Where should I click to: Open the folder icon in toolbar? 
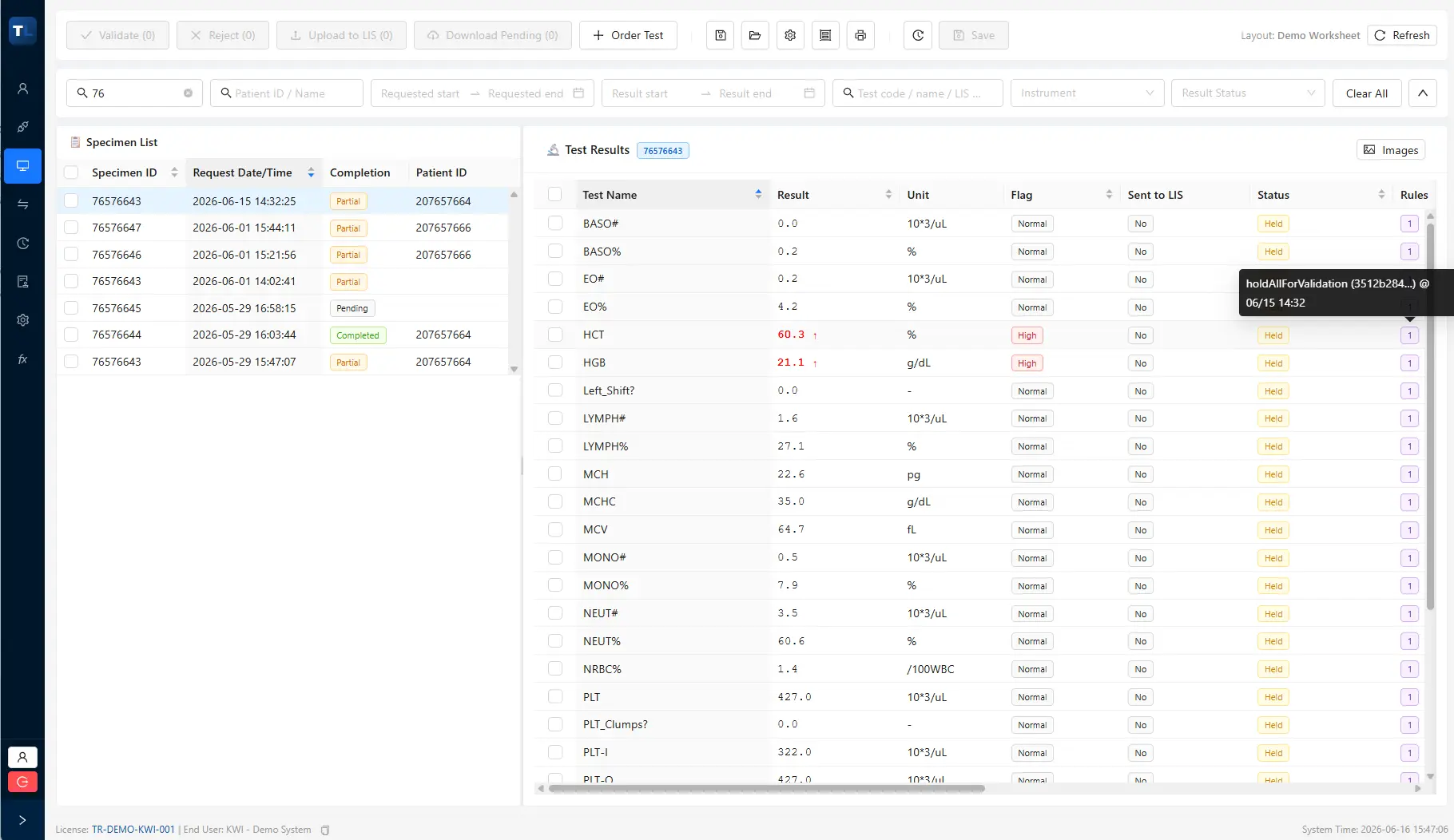coord(755,35)
